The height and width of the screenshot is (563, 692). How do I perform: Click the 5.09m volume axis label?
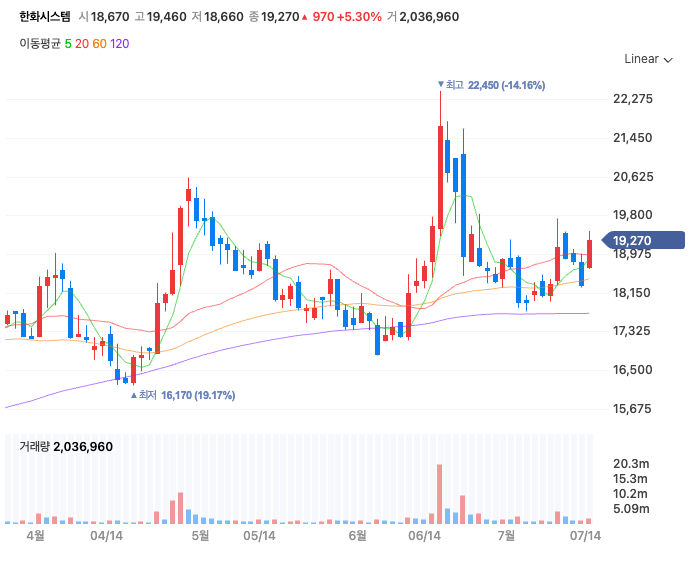click(631, 509)
